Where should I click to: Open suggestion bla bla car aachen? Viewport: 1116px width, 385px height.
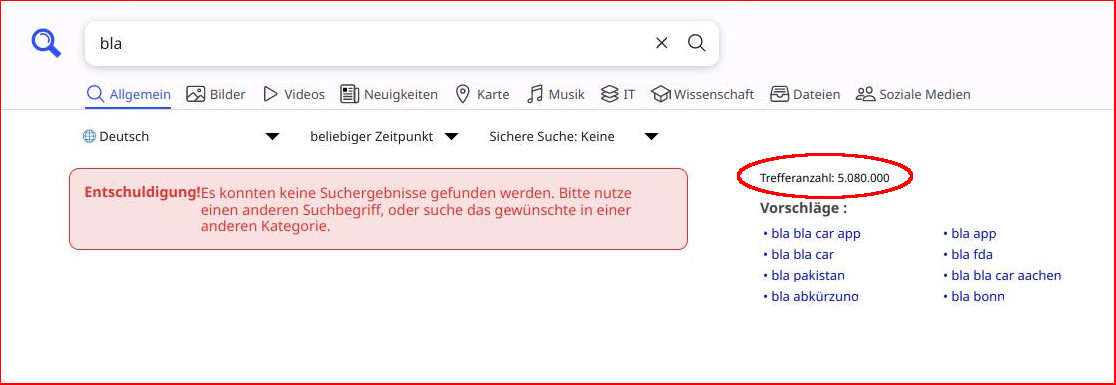coord(1006,275)
